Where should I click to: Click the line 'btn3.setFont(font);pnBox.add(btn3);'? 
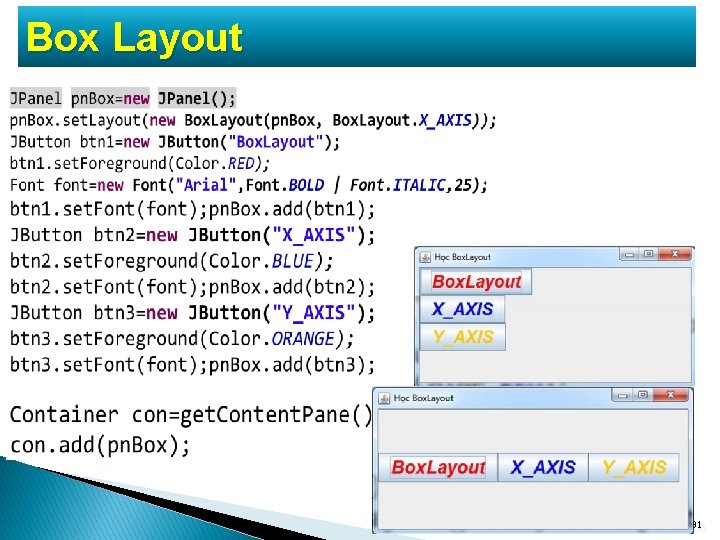(192, 365)
